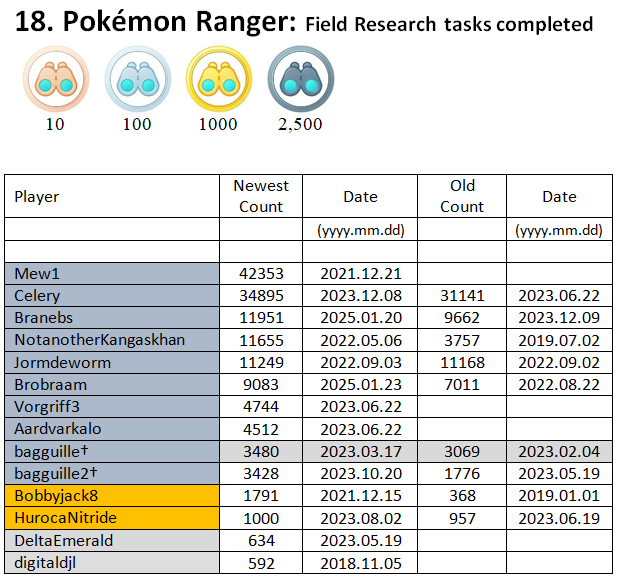Click newest count '11249'
Image resolution: width=617 pixels, height=577 pixels.
click(x=261, y=362)
